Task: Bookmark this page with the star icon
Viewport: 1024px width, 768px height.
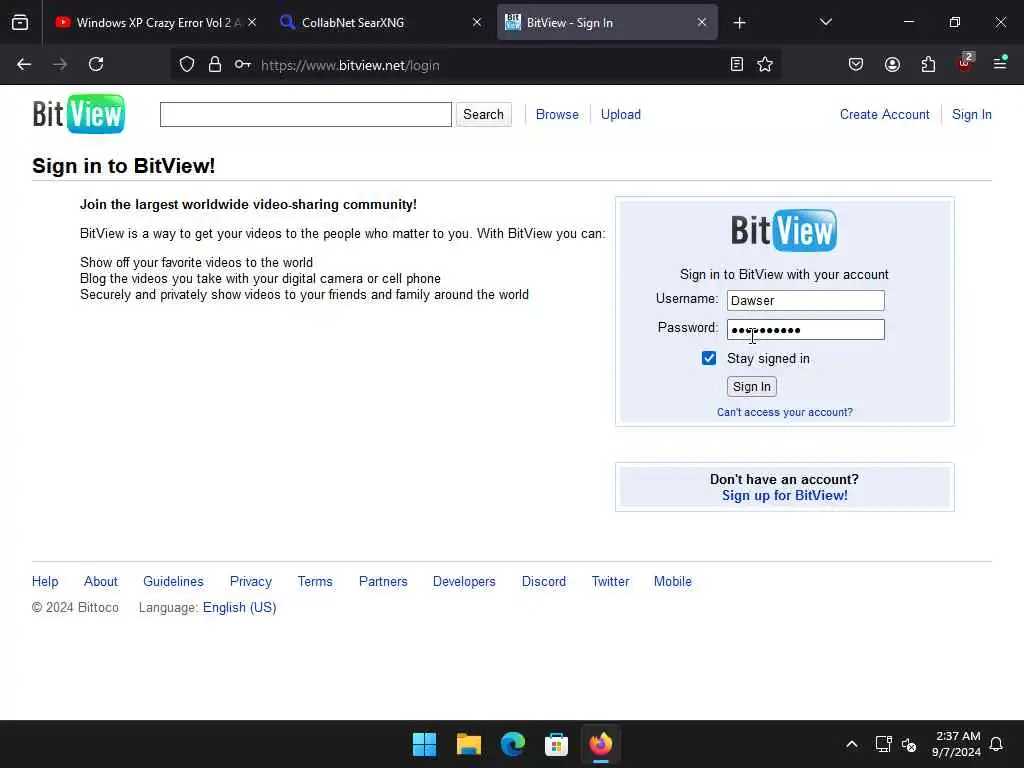Action: (x=765, y=65)
